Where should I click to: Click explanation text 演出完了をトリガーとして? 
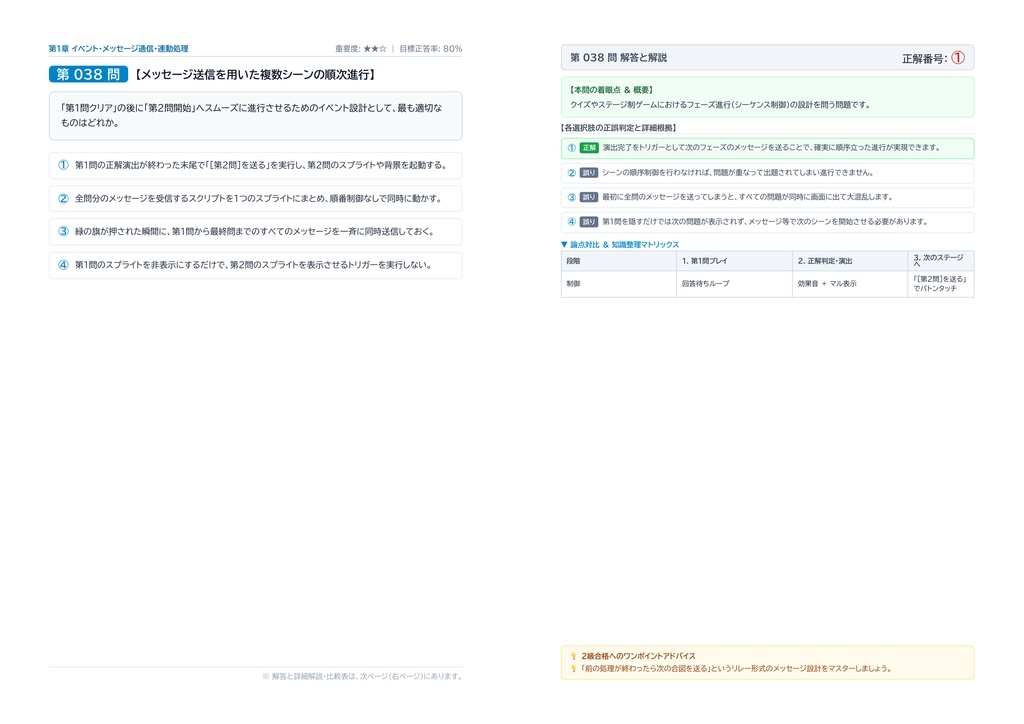tap(771, 148)
